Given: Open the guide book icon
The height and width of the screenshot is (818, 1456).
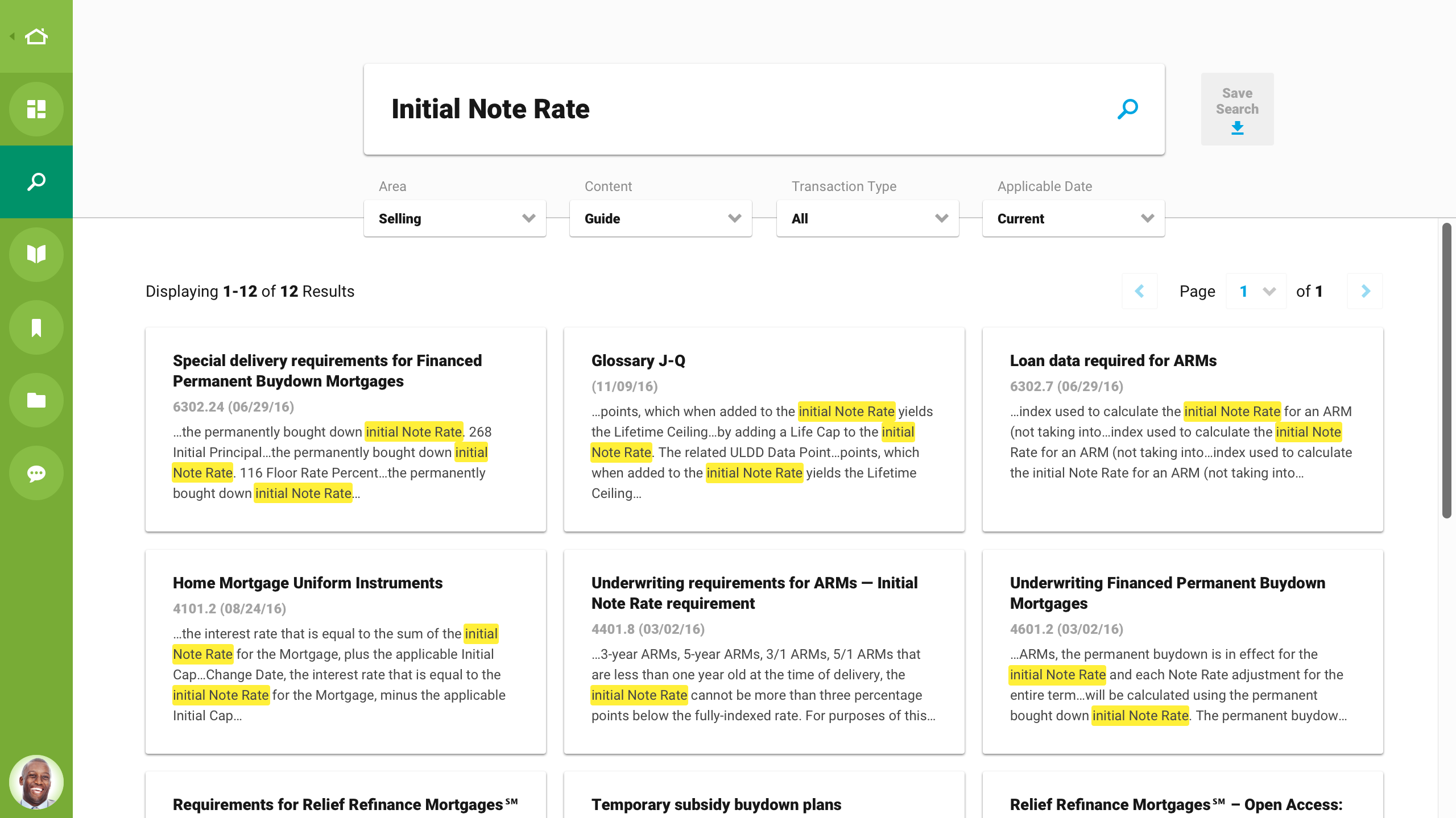Looking at the screenshot, I should [x=36, y=254].
